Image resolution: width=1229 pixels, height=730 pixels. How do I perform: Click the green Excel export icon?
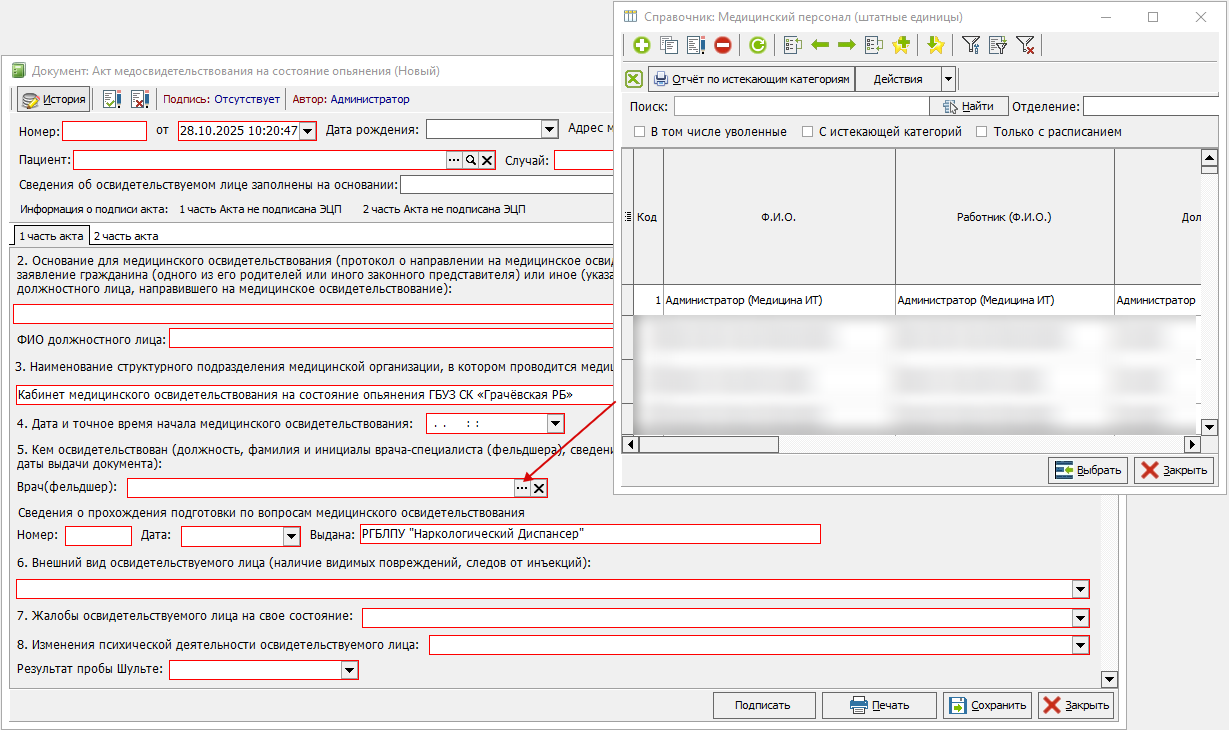pos(634,79)
